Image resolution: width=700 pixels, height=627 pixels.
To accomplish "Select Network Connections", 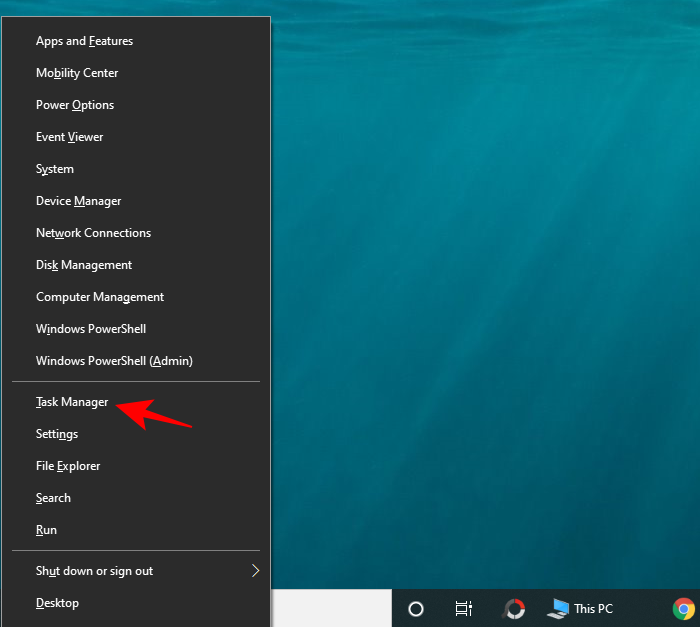I will click(93, 233).
